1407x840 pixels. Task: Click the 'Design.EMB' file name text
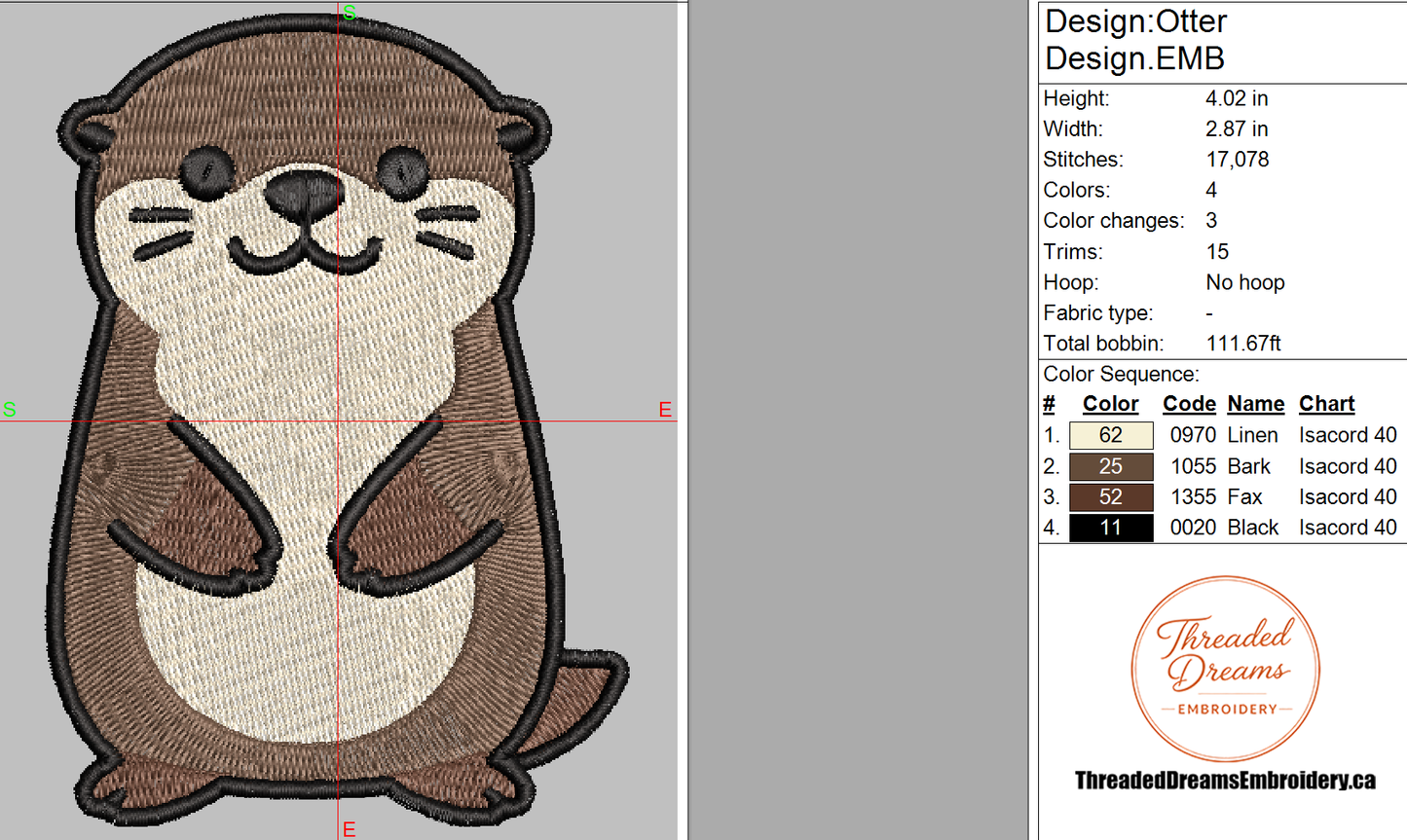[x=1134, y=58]
